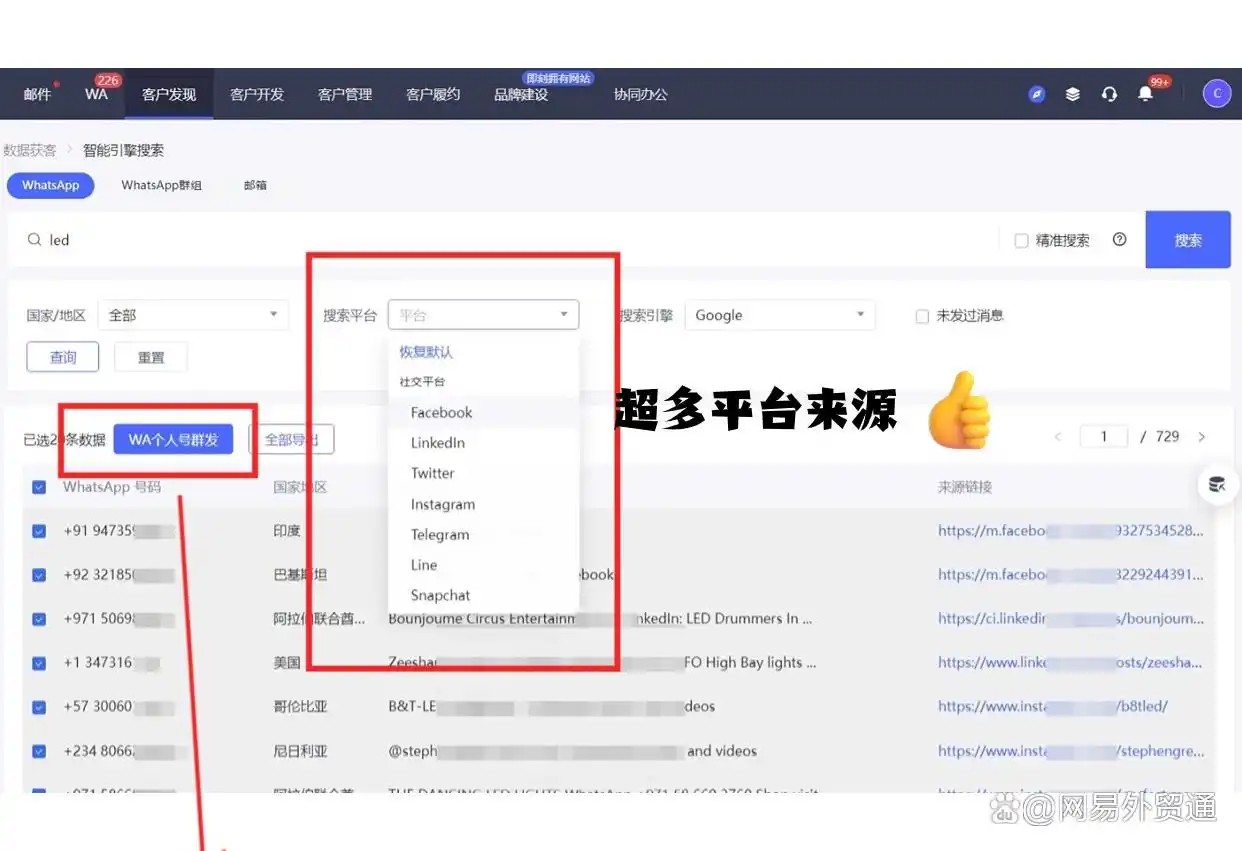Open source link ending /bounjoum
This screenshot has width=1242, height=851.
(1071, 619)
